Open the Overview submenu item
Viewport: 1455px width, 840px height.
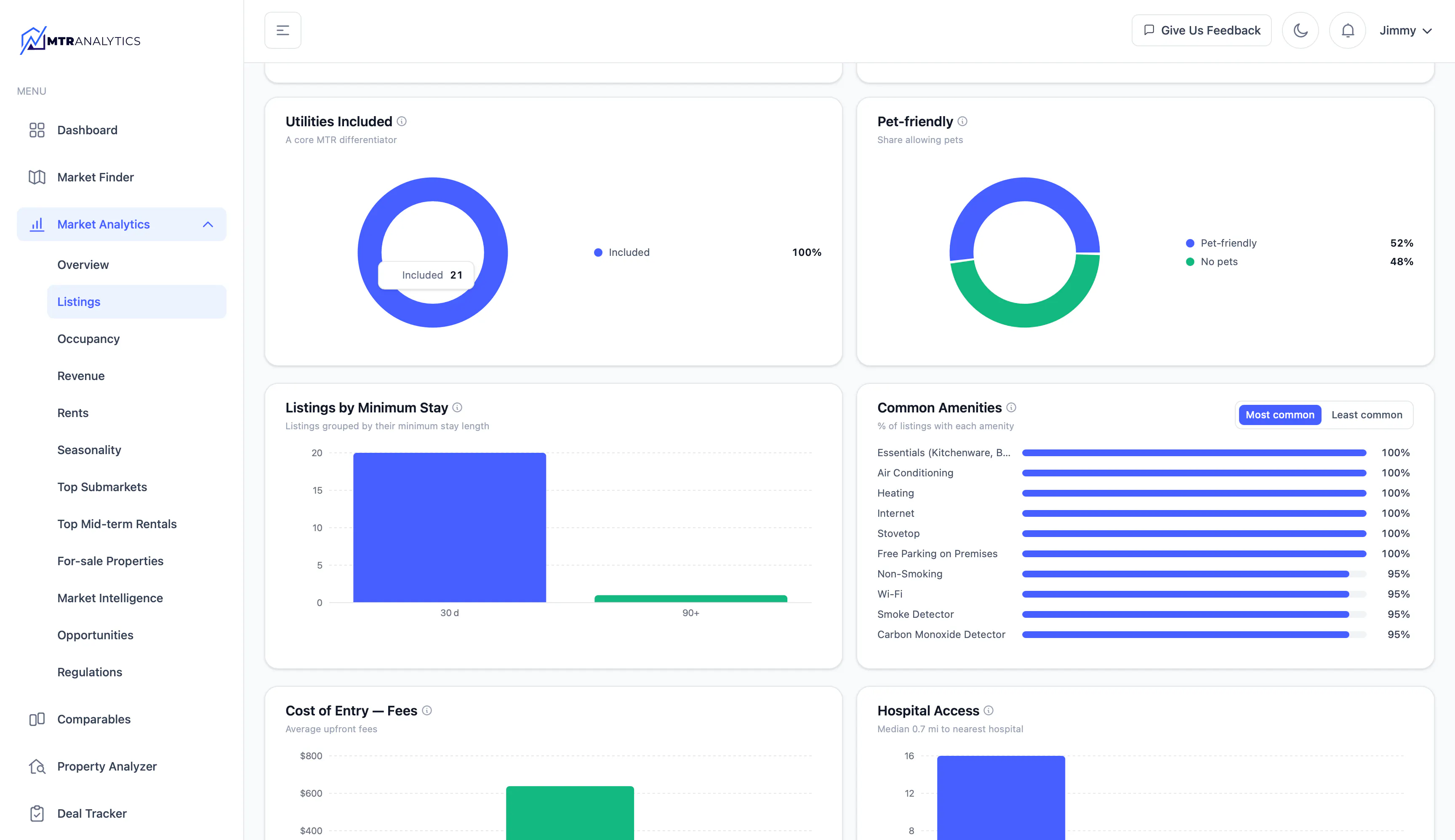83,265
